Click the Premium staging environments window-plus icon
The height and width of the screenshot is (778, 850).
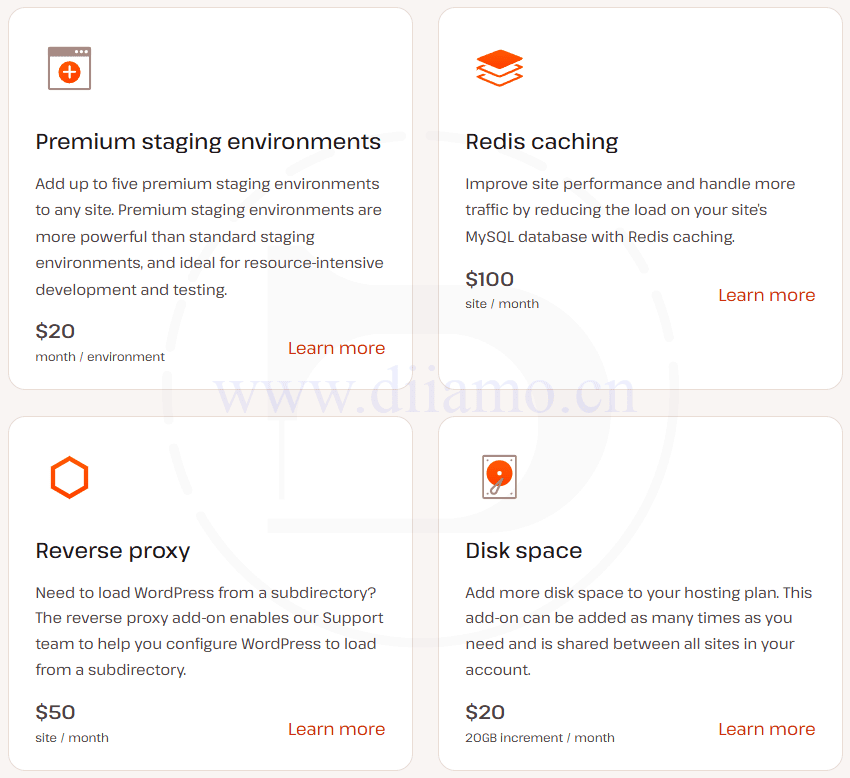coord(70,68)
